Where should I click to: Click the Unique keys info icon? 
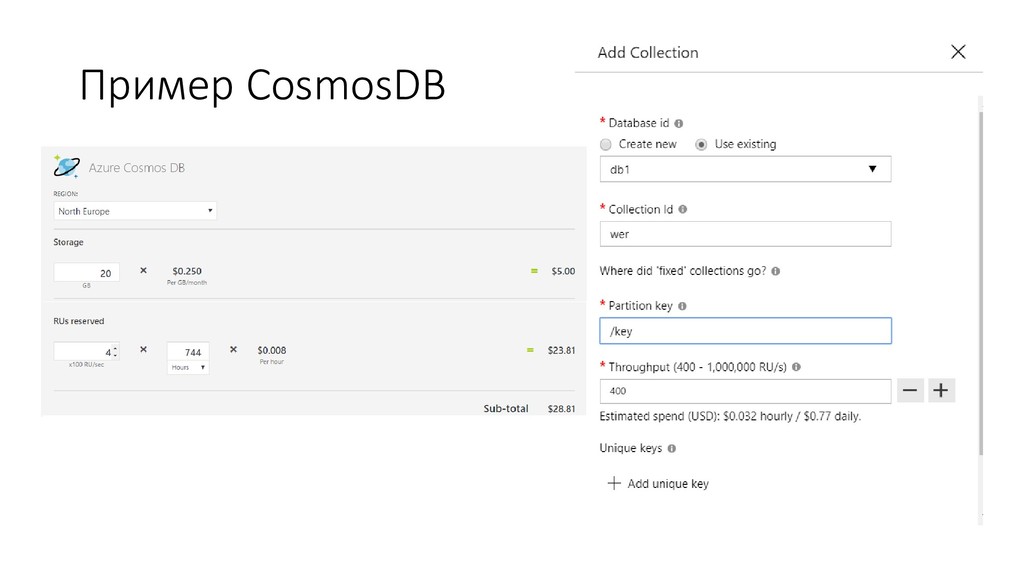click(x=672, y=448)
